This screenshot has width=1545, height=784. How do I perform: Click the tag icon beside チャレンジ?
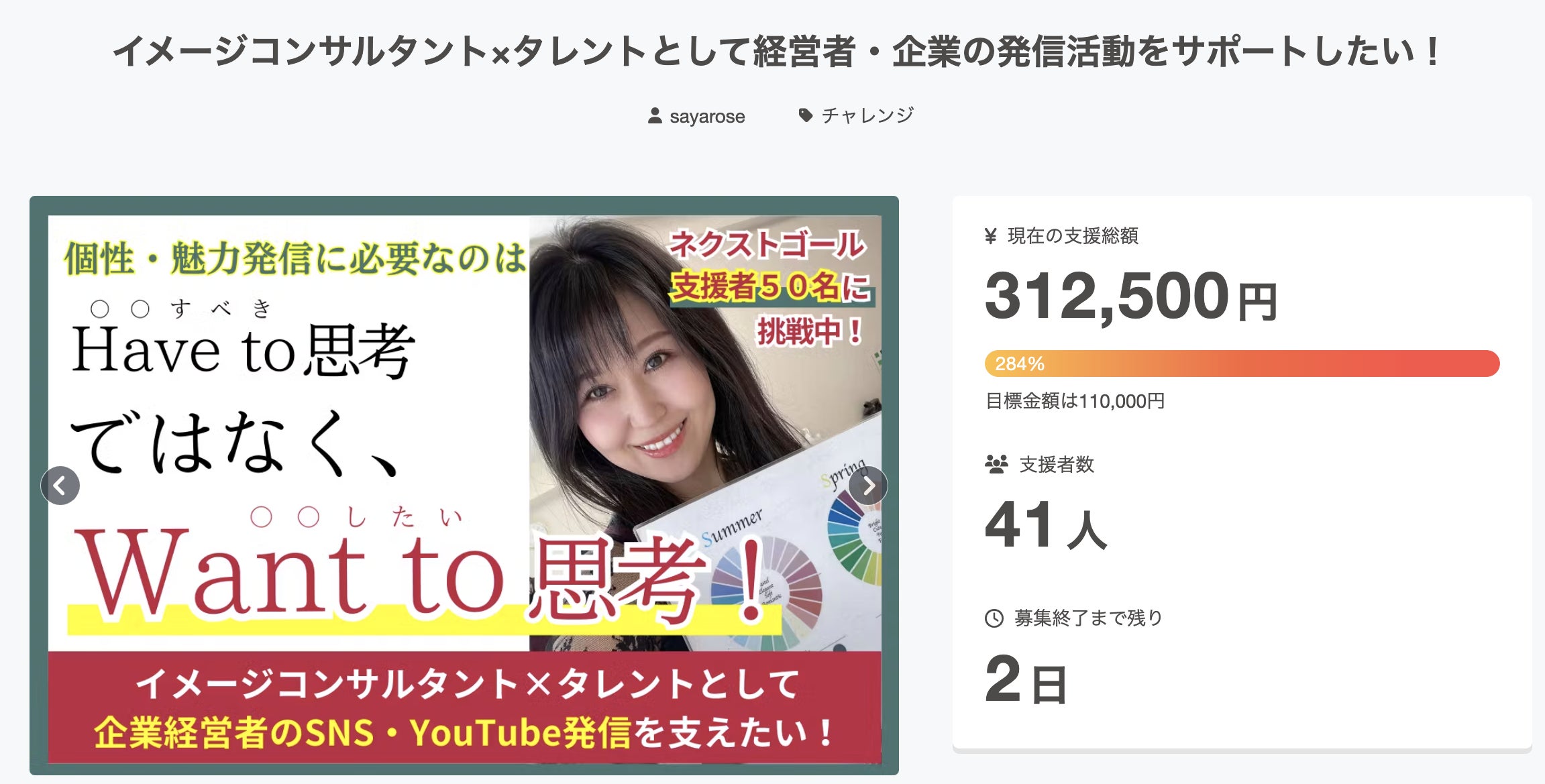click(806, 115)
